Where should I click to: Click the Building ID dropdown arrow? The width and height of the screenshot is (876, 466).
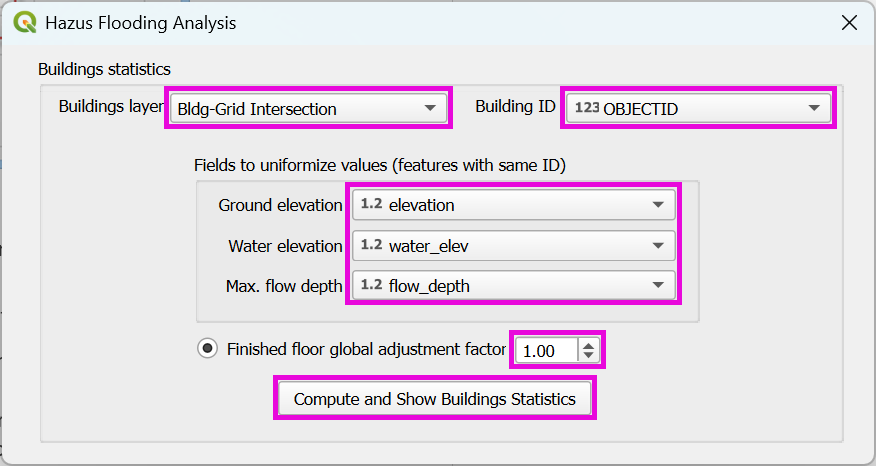(x=814, y=108)
